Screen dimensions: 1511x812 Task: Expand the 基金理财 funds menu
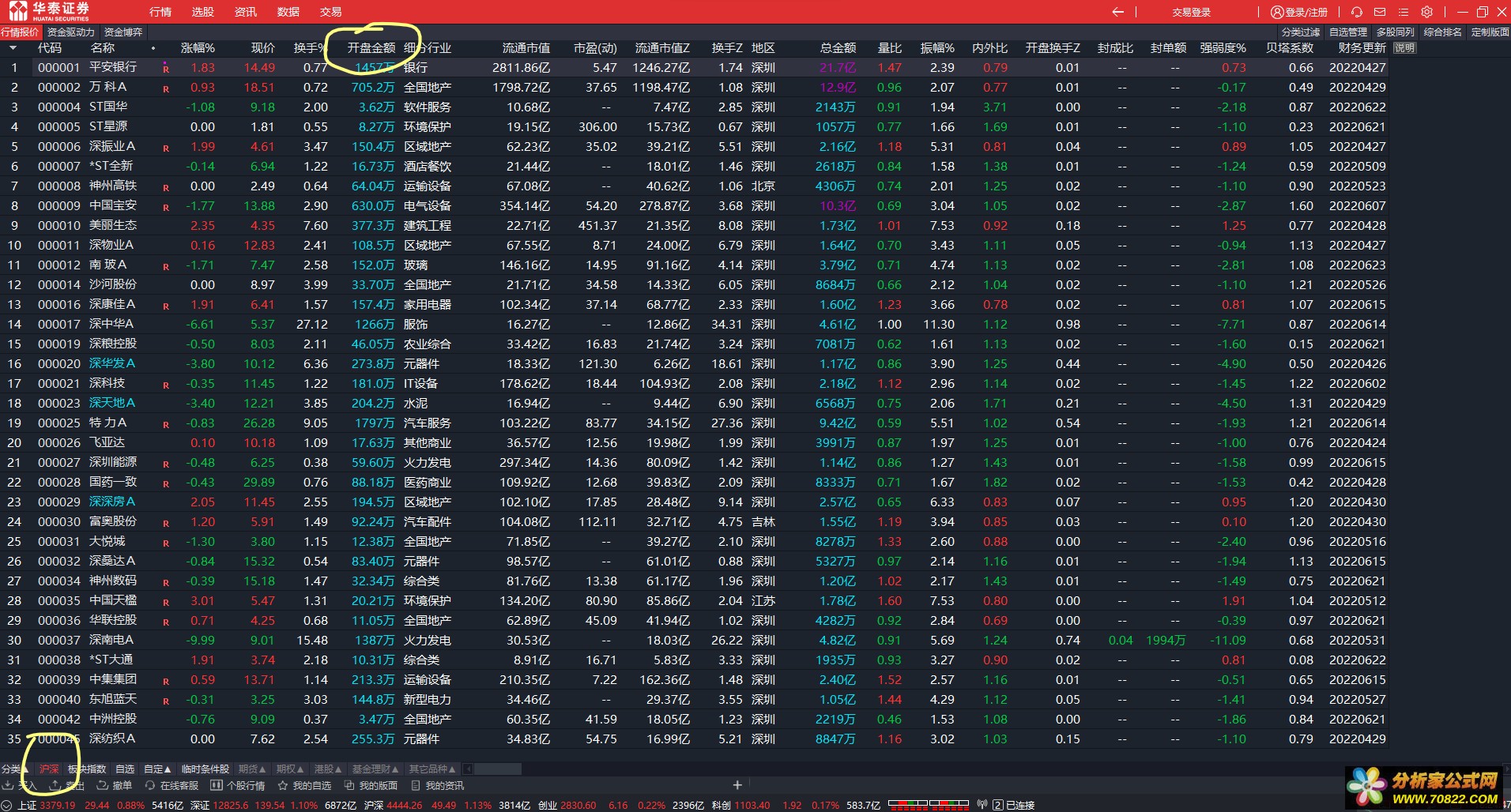375,769
